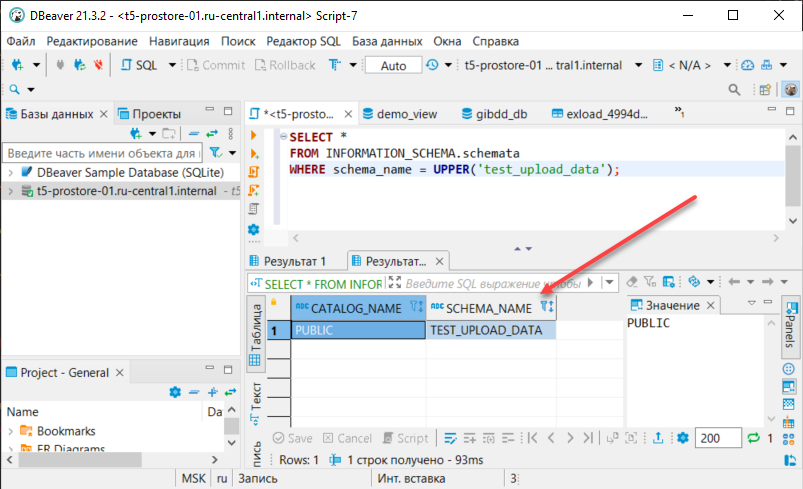Image resolution: width=803 pixels, height=489 pixels.
Task: Jump to the last row in results
Action: (x=585, y=438)
